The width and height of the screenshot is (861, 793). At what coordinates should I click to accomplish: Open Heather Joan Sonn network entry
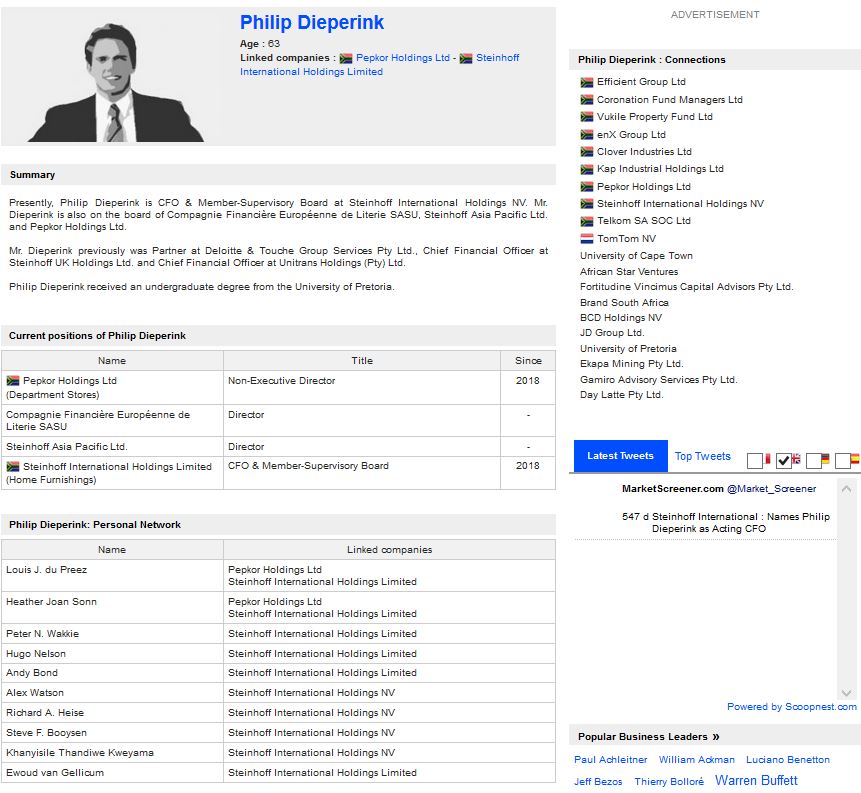51,602
